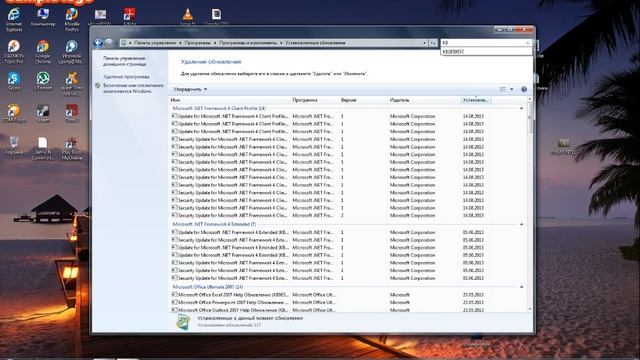Open the Adobe desktop shortcut
Image resolution: width=640 pixels, height=360 pixels.
pyautogui.click(x=129, y=16)
